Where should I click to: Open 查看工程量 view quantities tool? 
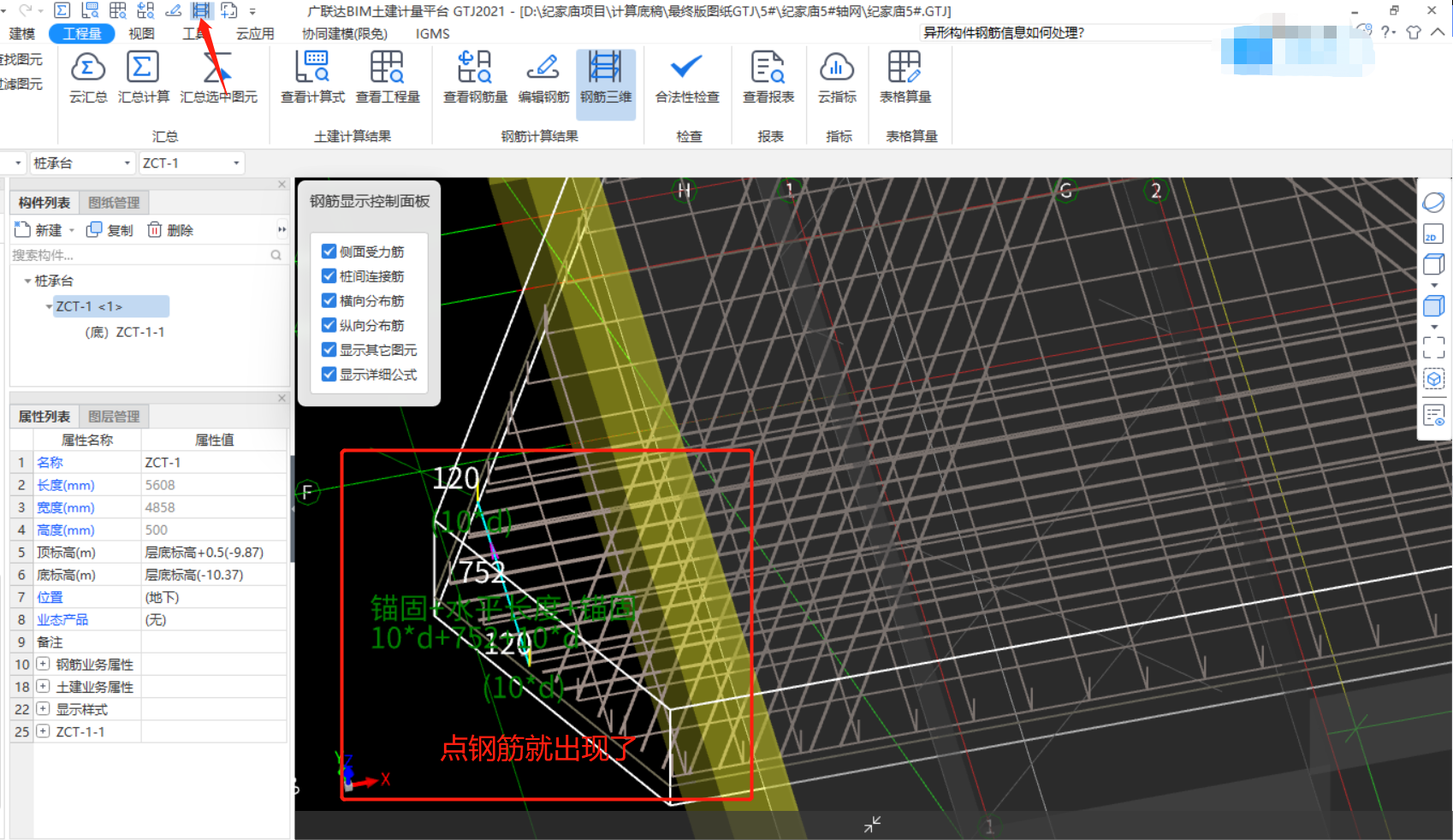click(x=388, y=78)
